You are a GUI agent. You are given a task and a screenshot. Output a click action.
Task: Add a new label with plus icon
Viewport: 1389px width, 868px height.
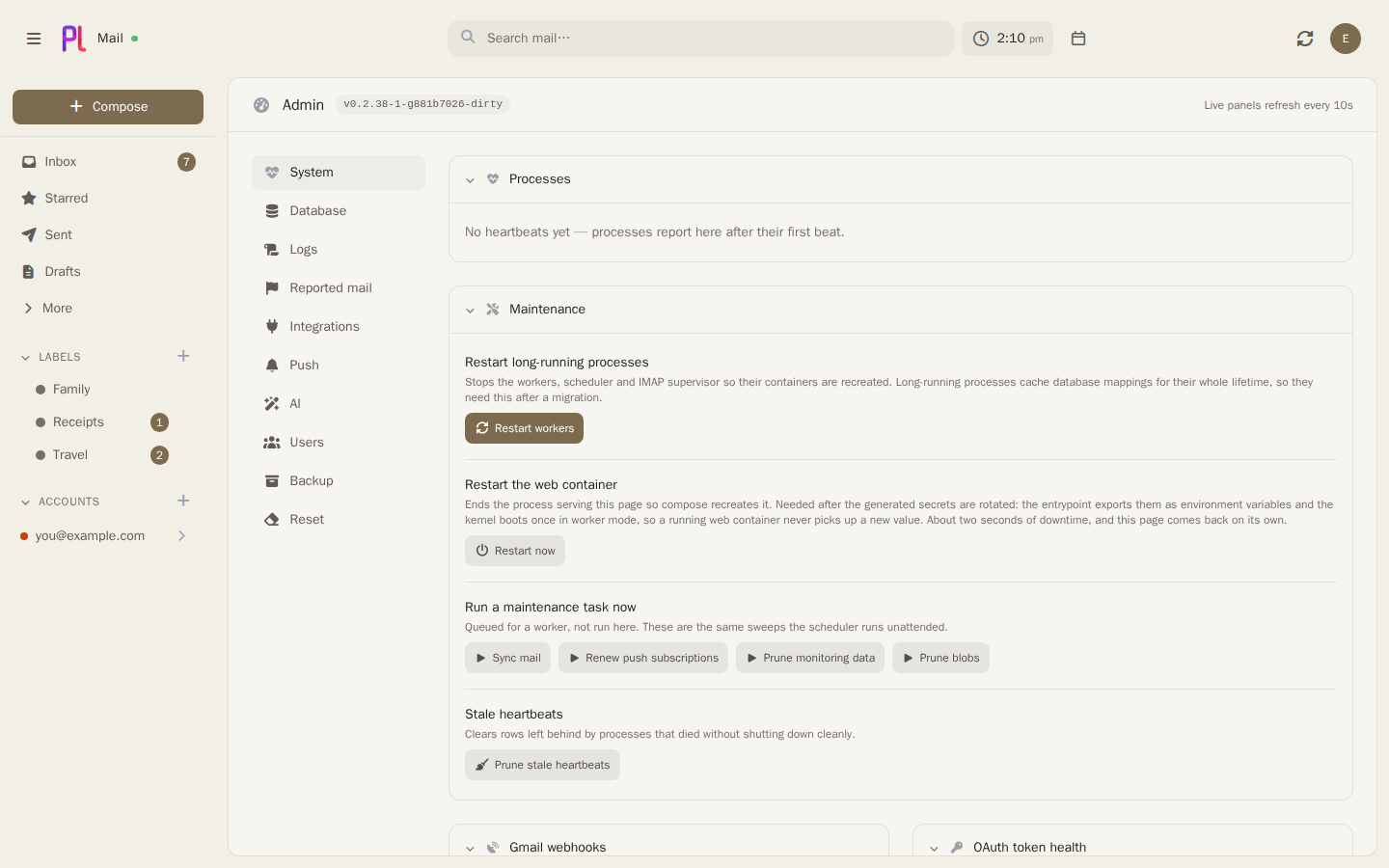[x=183, y=356]
